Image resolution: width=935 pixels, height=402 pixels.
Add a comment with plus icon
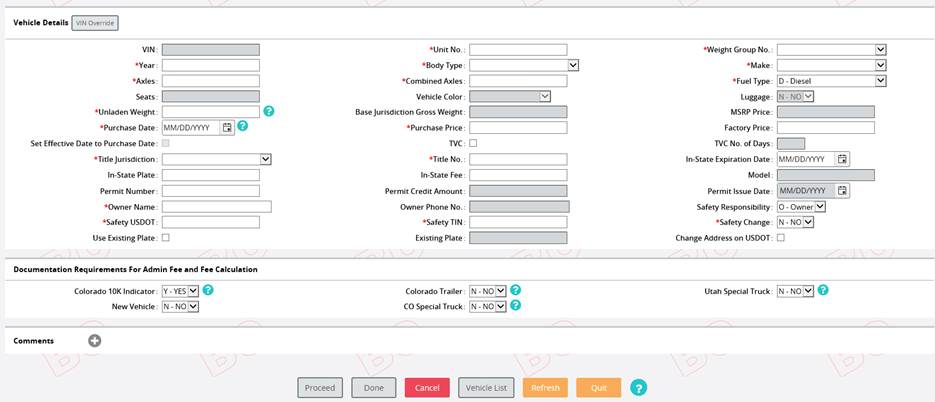pos(95,341)
